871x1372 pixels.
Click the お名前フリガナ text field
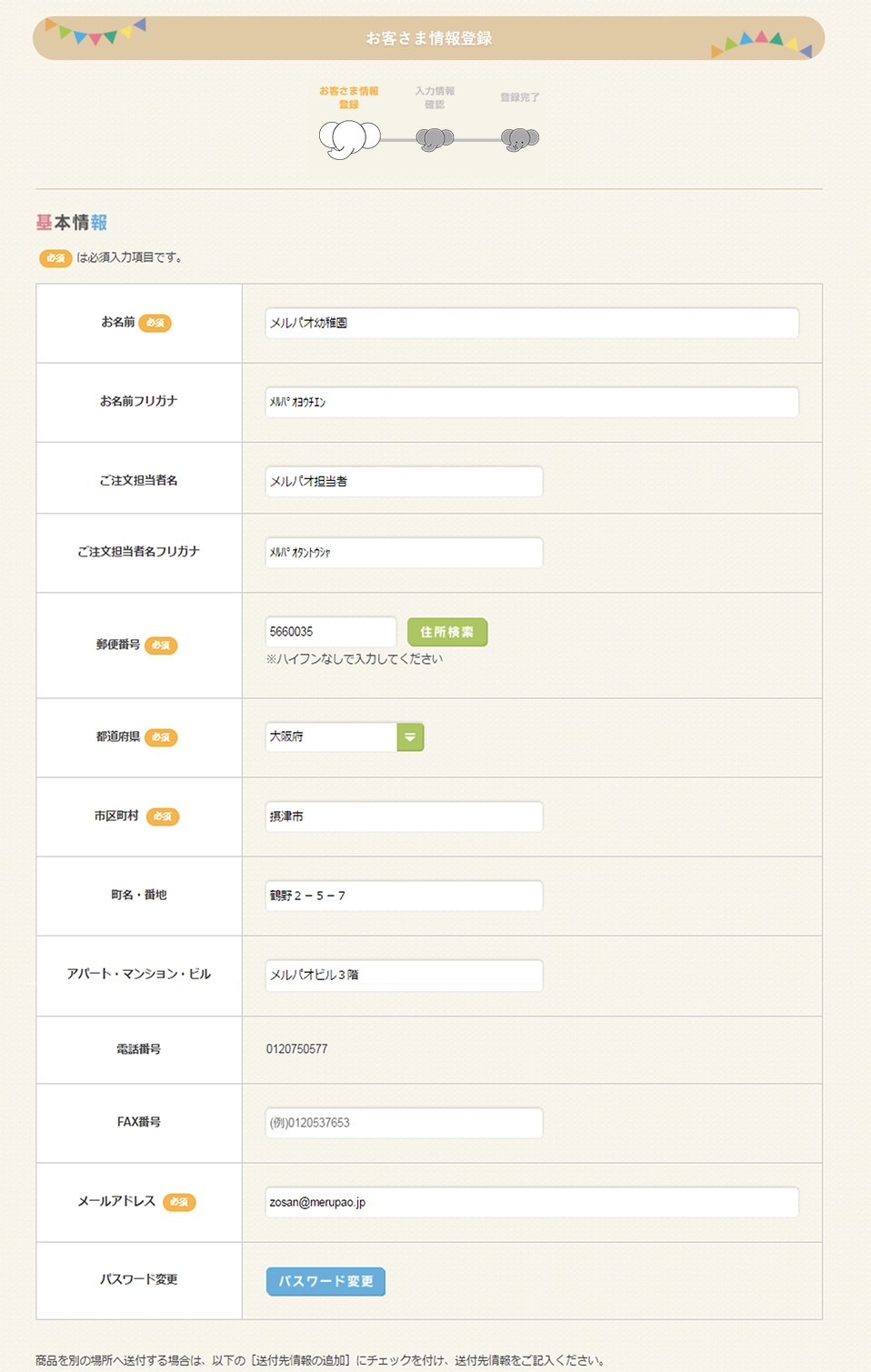point(532,402)
